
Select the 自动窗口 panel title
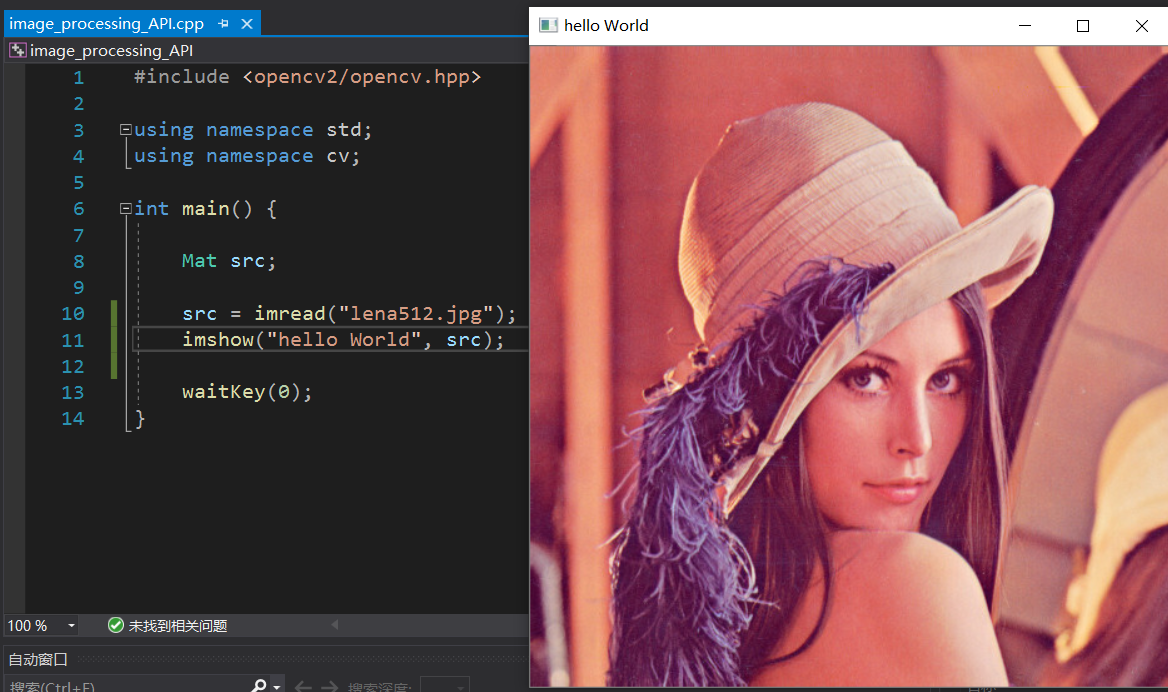(x=38, y=659)
